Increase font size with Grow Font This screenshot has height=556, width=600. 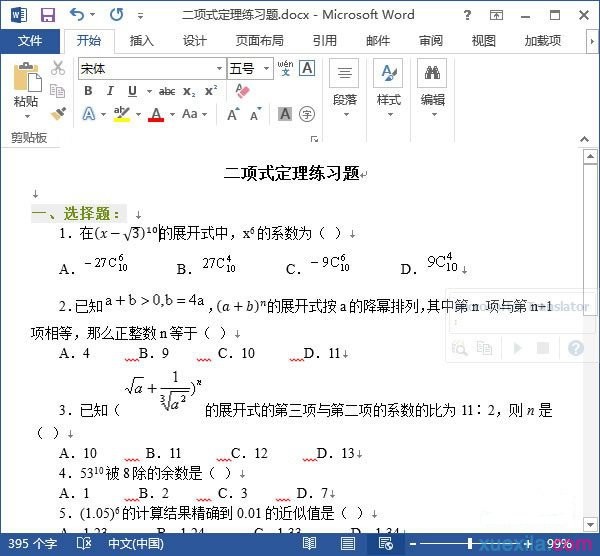[233, 114]
